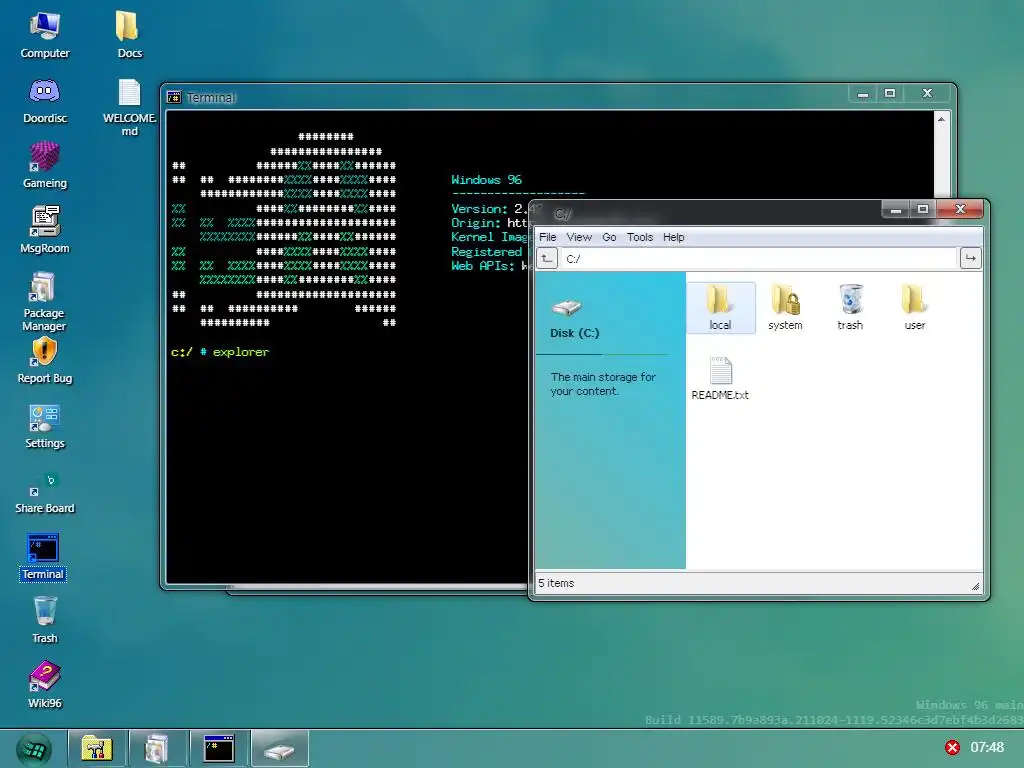Screen dimensions: 1024x768
Task: Click the Disk (C:) drive icon in sidebar
Action: (x=567, y=308)
